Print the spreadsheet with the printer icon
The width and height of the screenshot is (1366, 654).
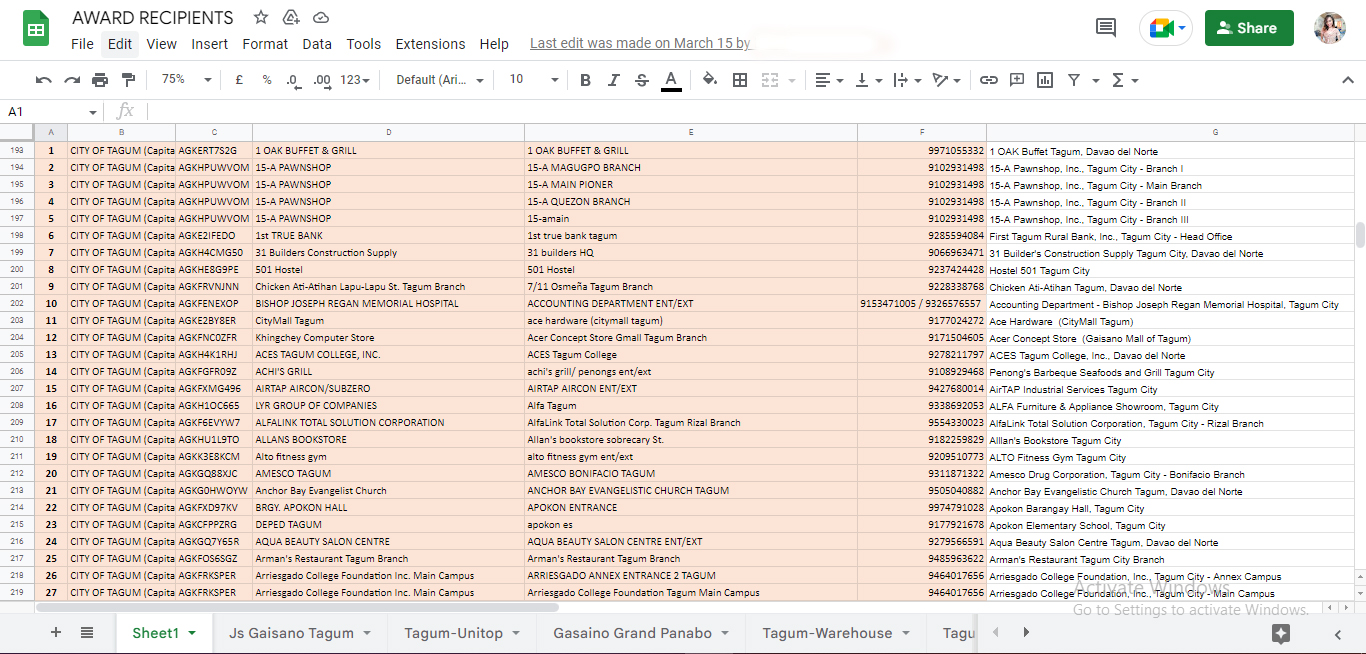pos(100,80)
